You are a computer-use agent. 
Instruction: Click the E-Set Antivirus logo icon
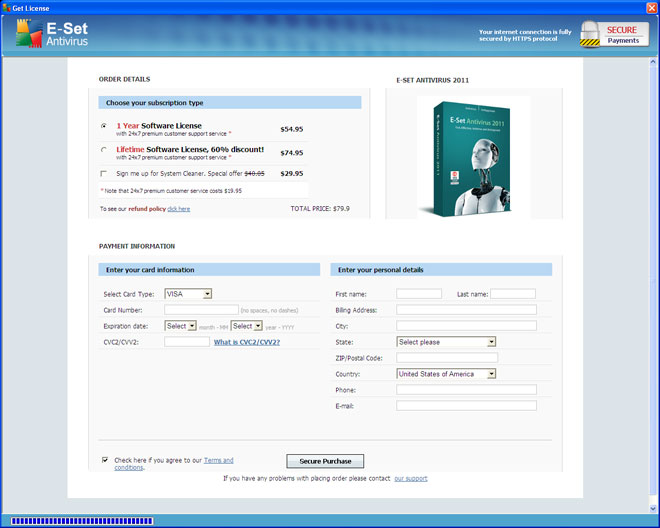click(x=28, y=35)
